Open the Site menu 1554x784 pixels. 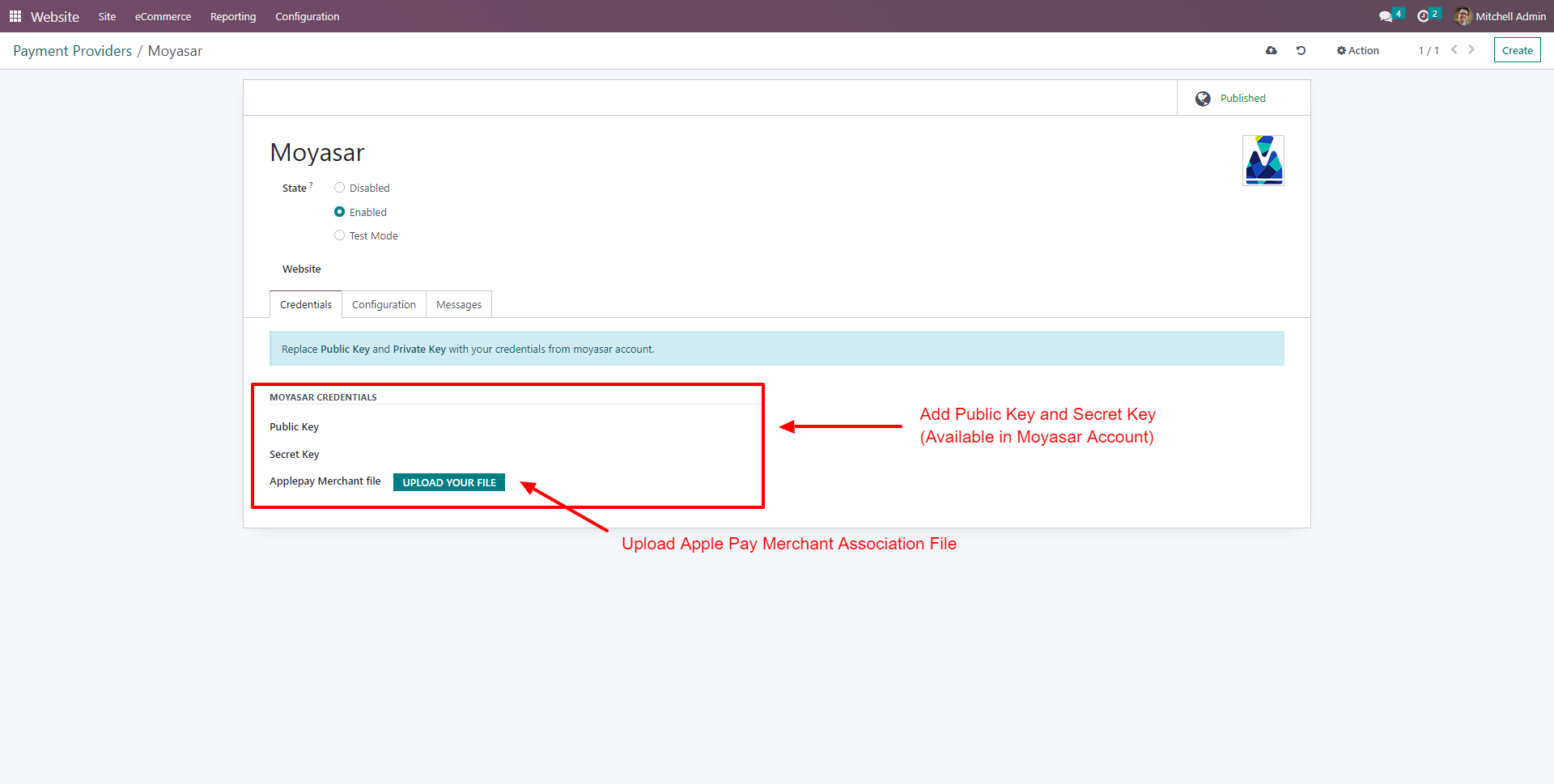[x=107, y=16]
